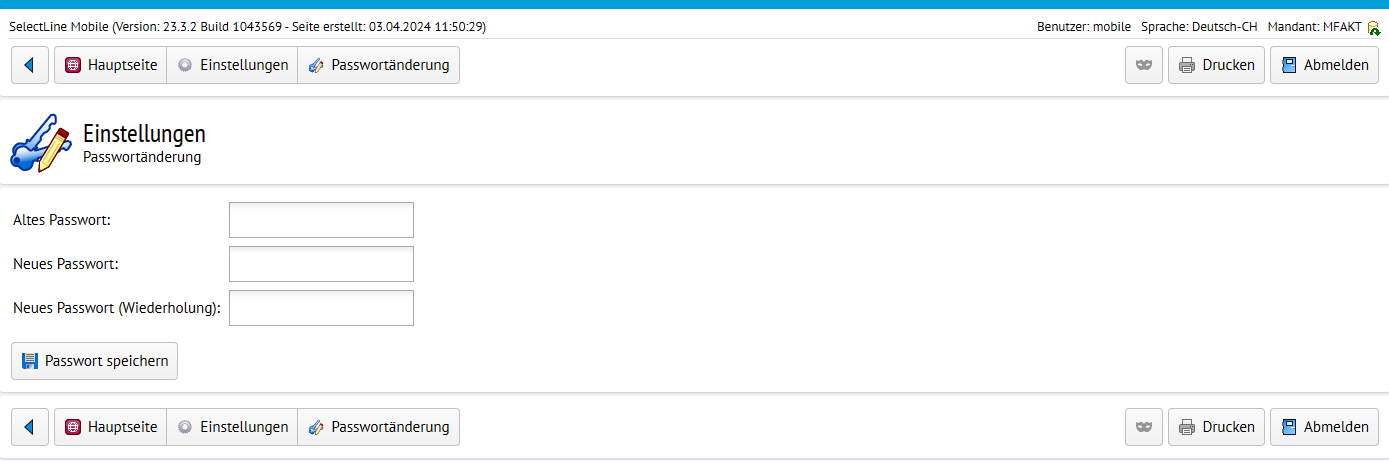Open Hauptseite from the bottom breadcrumb
The height and width of the screenshot is (461, 1389).
click(x=110, y=427)
